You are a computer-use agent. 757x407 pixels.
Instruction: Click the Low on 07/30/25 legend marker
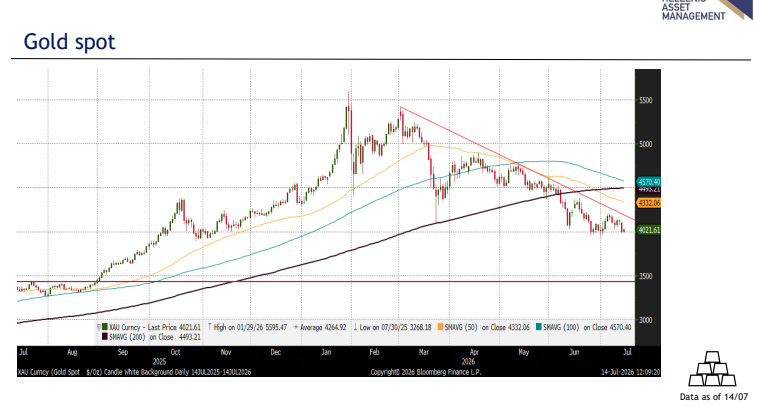[x=355, y=327]
